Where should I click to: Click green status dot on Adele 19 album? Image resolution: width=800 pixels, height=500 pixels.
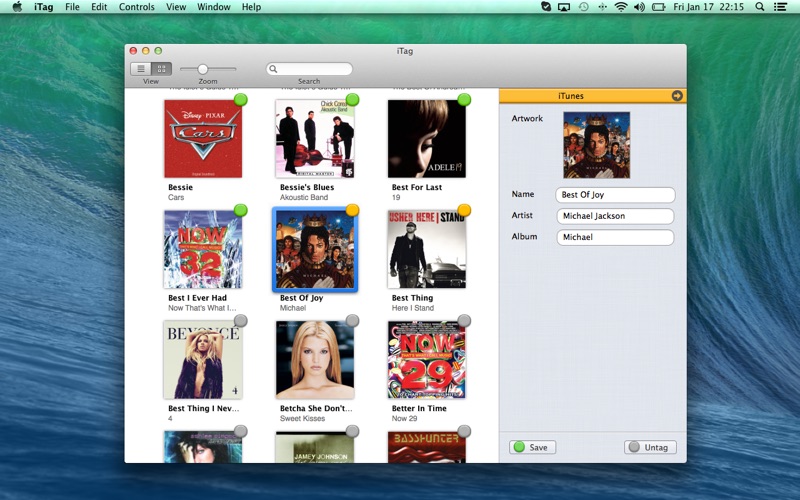464,100
